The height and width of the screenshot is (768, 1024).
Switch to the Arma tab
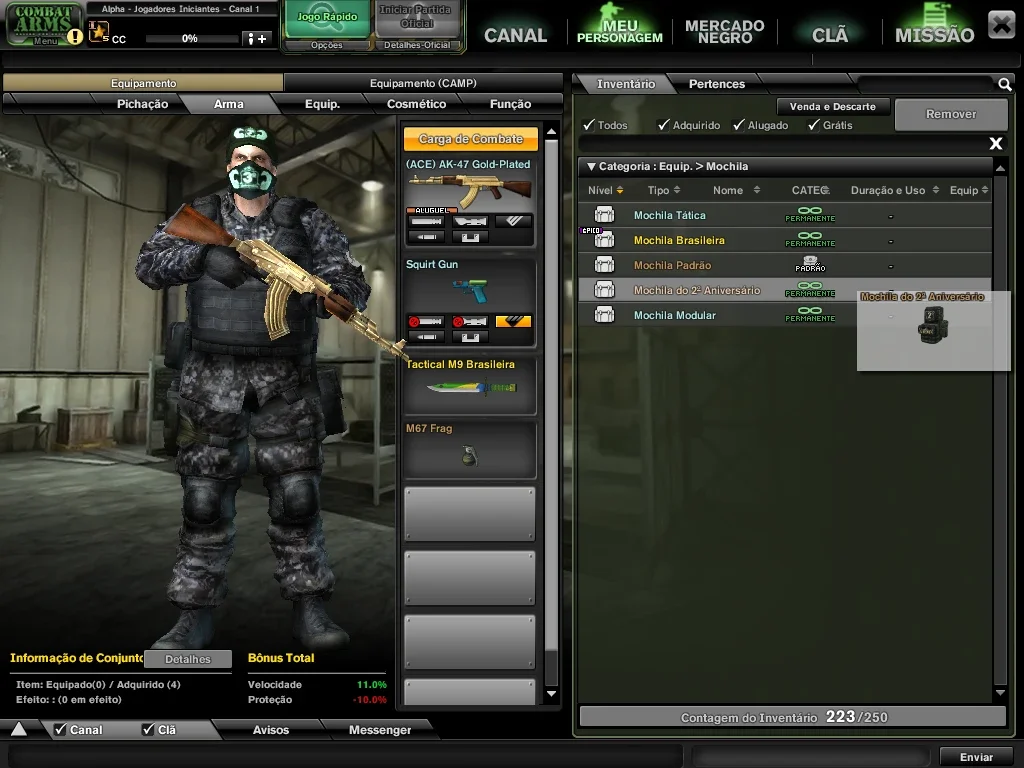click(x=229, y=104)
